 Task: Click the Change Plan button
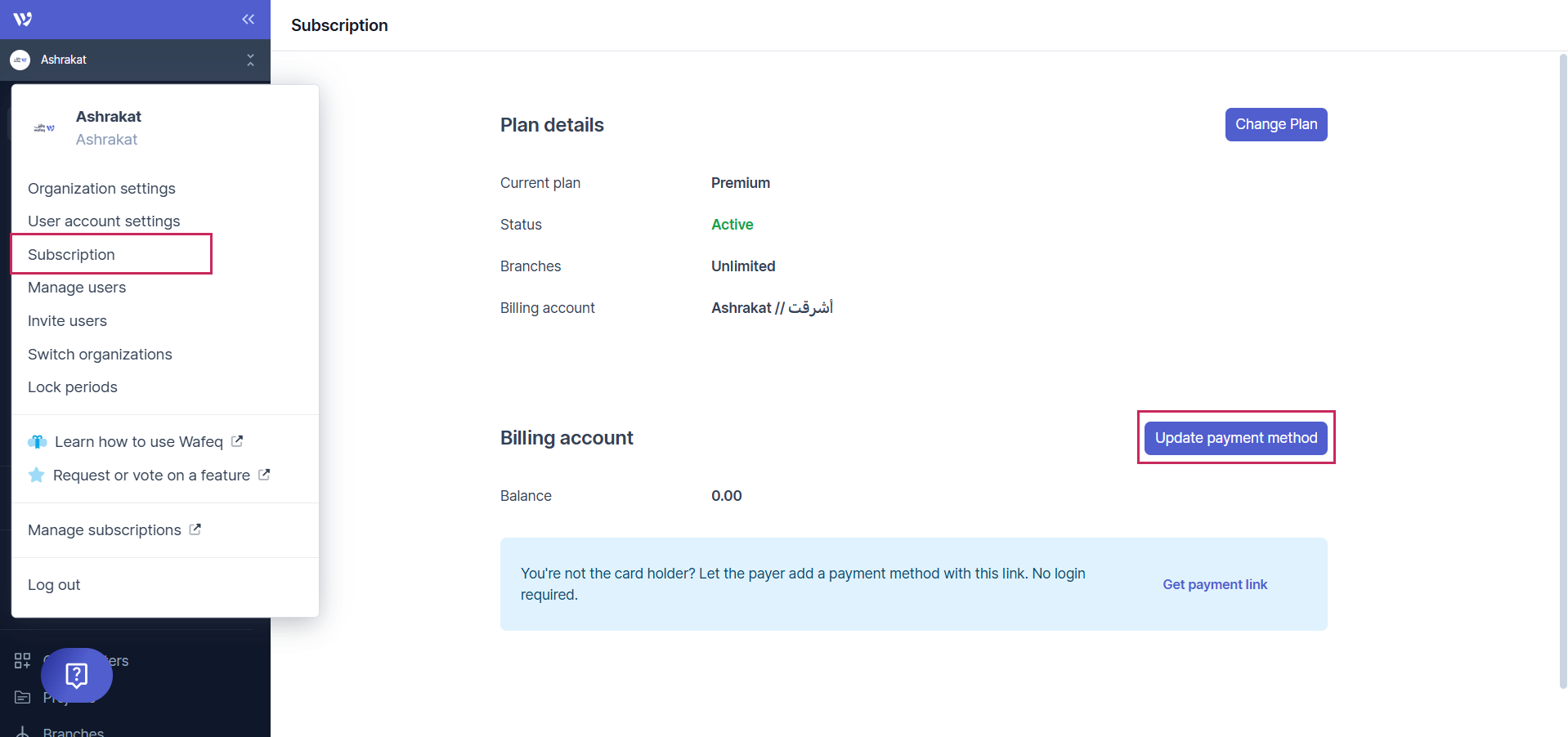[x=1275, y=124]
